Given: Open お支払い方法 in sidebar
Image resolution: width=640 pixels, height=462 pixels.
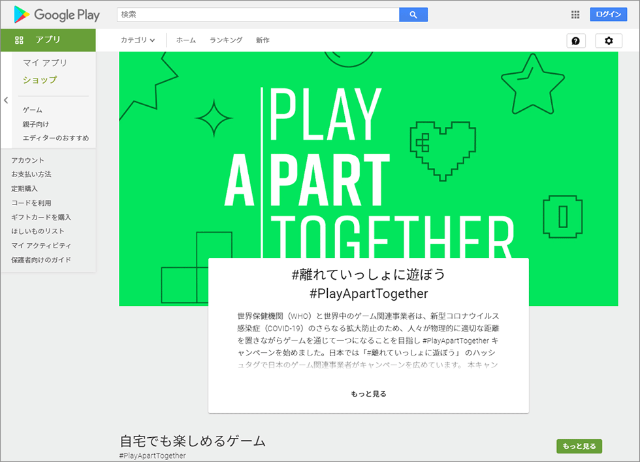Looking at the screenshot, I should tap(35, 174).
